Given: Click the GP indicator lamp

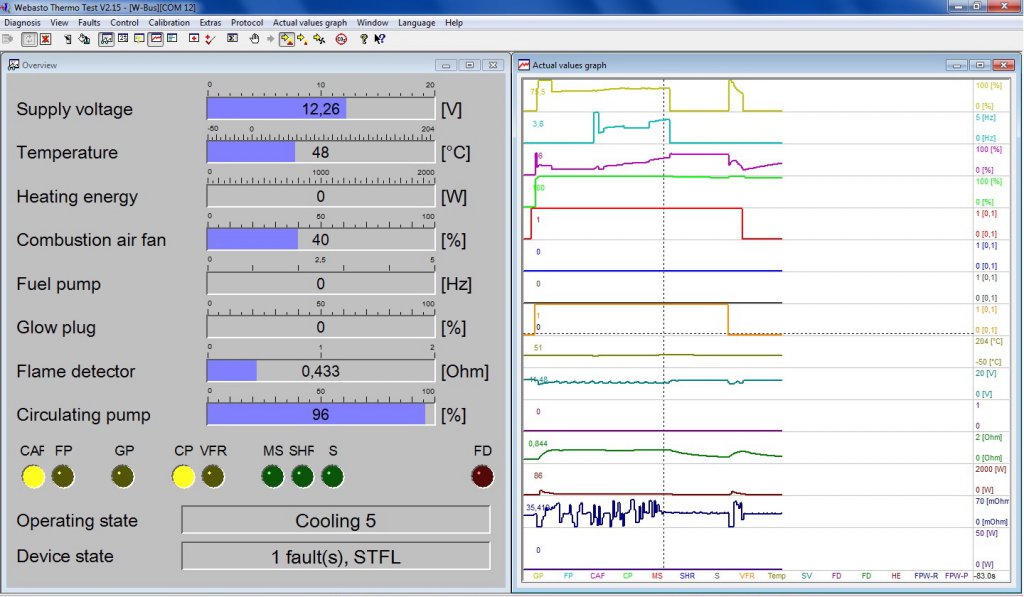Looking at the screenshot, I should tap(123, 477).
